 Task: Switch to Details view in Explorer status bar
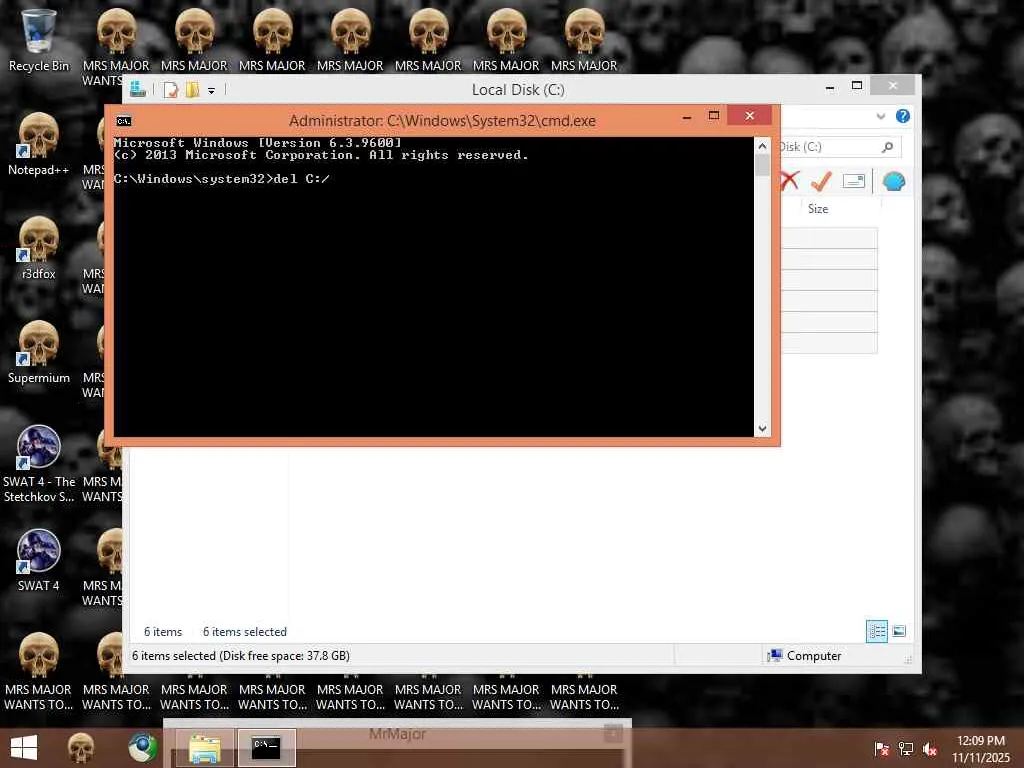click(876, 631)
